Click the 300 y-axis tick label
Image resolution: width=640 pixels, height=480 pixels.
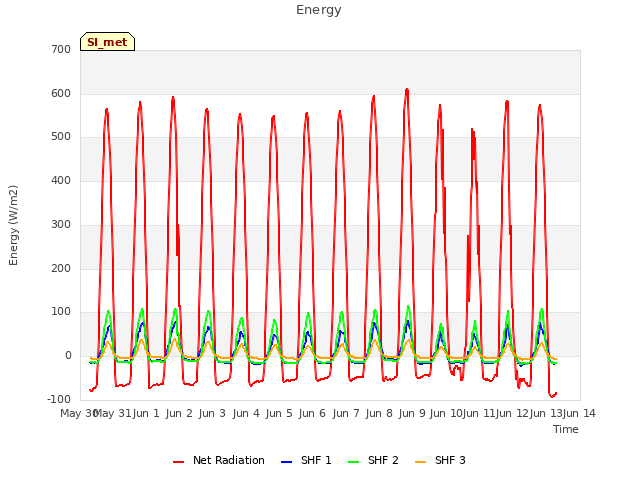pos(61,224)
